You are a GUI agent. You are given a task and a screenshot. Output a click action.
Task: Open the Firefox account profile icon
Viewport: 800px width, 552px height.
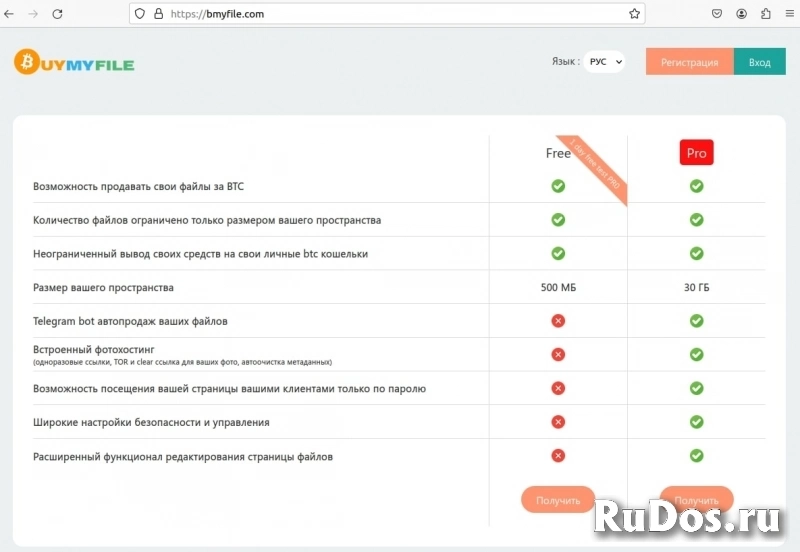coord(742,14)
